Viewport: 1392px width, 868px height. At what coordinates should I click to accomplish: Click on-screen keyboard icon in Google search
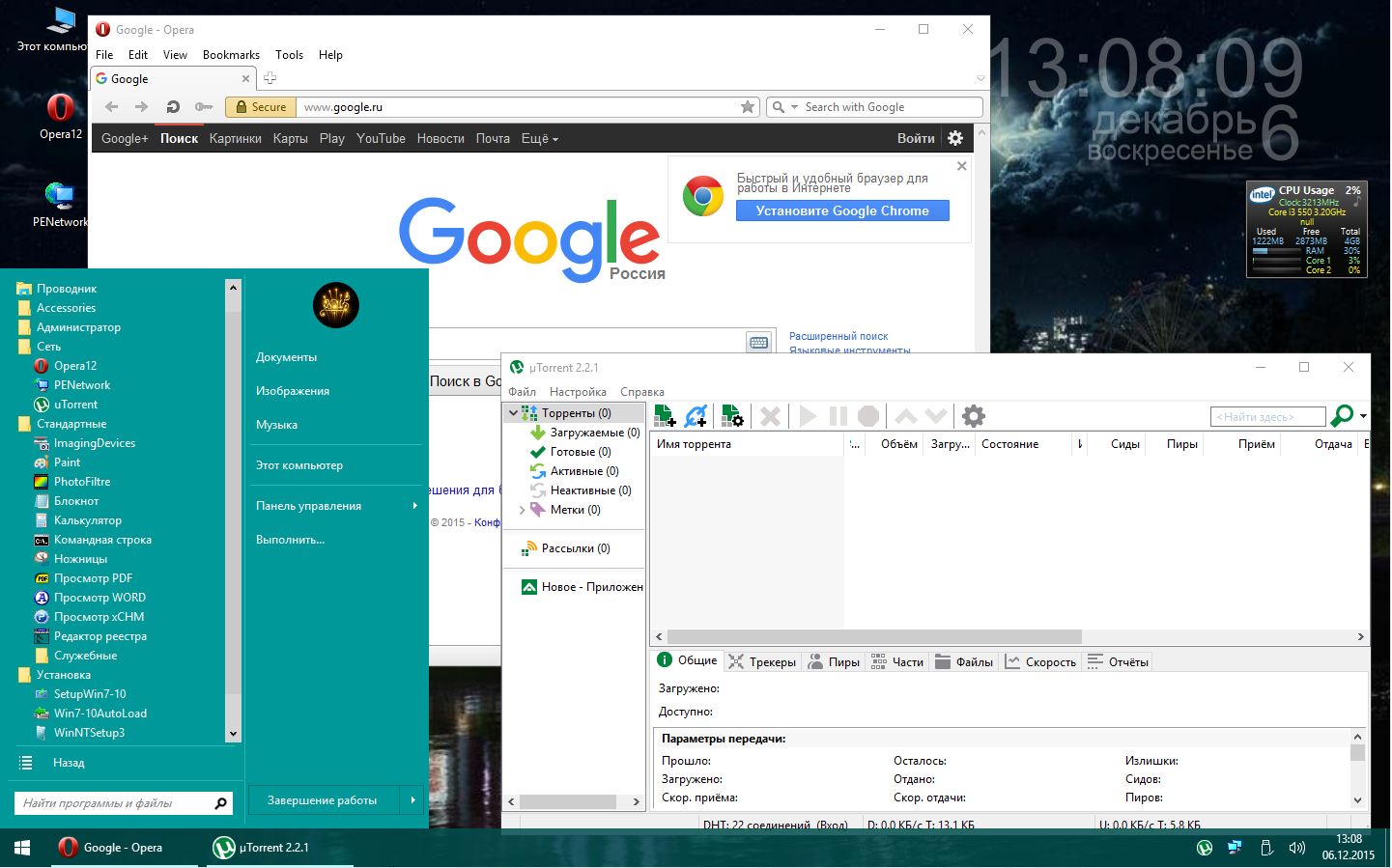(x=759, y=342)
